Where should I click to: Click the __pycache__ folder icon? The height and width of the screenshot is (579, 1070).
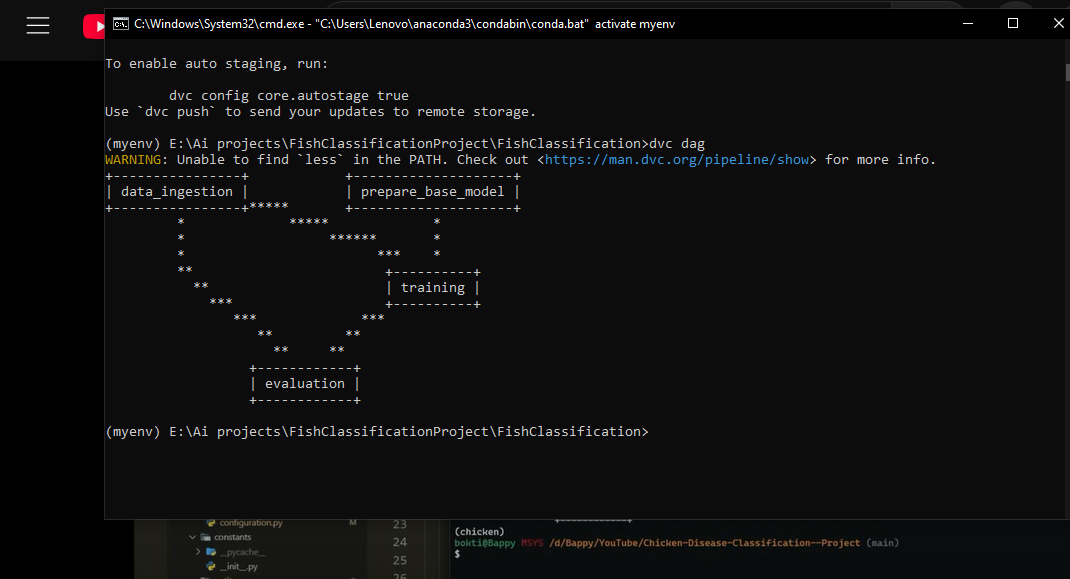tap(211, 552)
